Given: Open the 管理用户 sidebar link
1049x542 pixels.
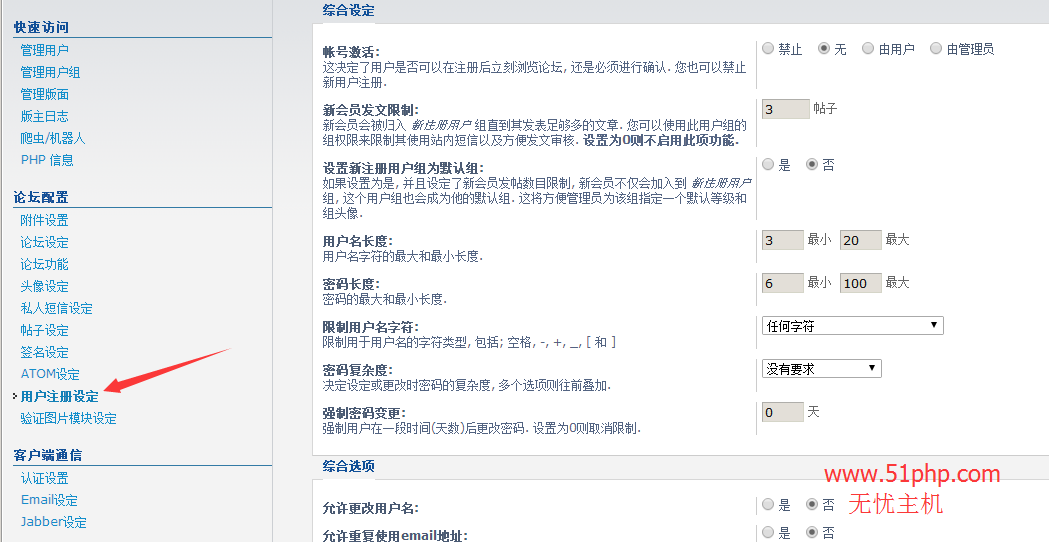Looking at the screenshot, I should [x=44, y=50].
